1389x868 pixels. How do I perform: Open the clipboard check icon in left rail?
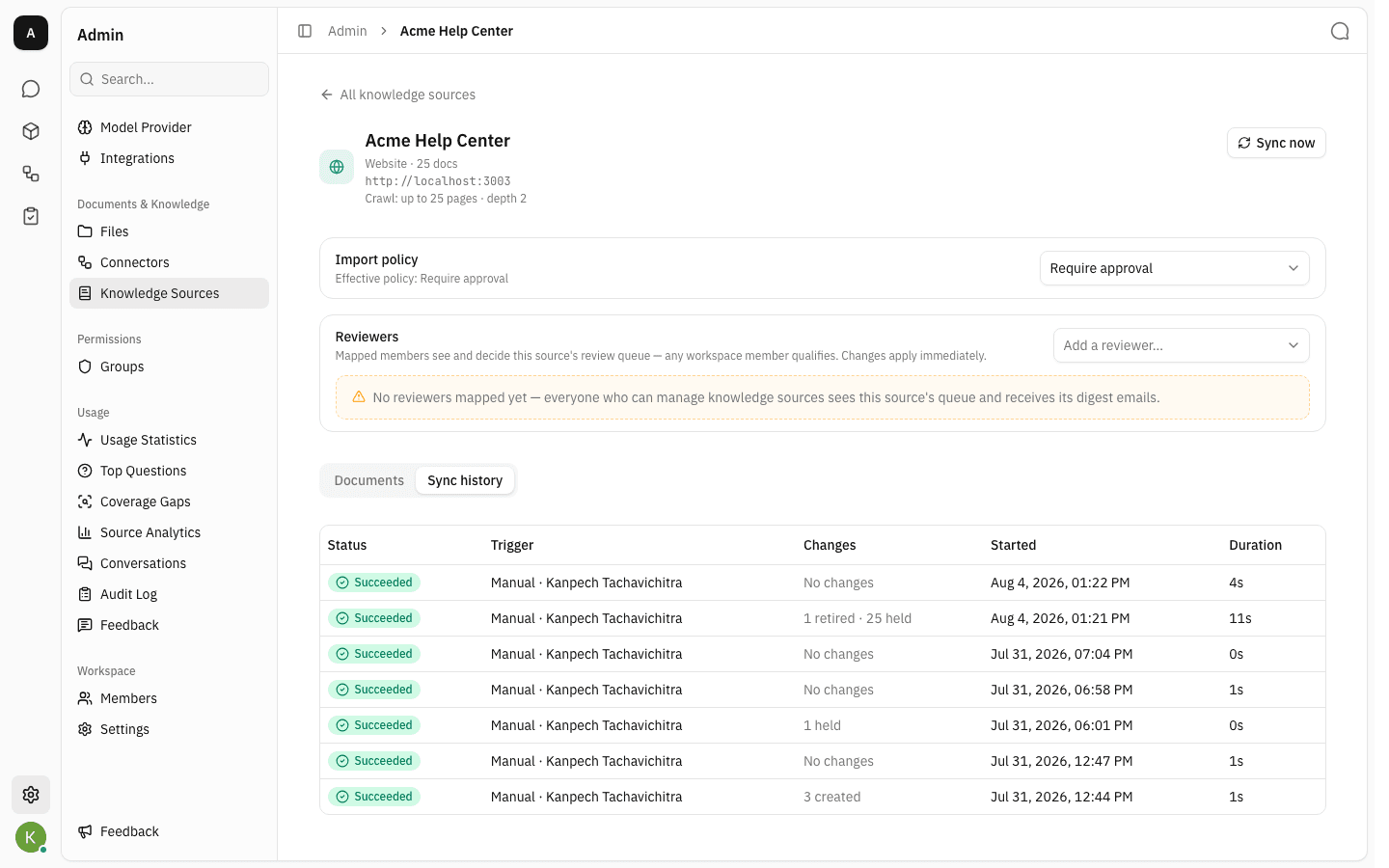tap(31, 216)
